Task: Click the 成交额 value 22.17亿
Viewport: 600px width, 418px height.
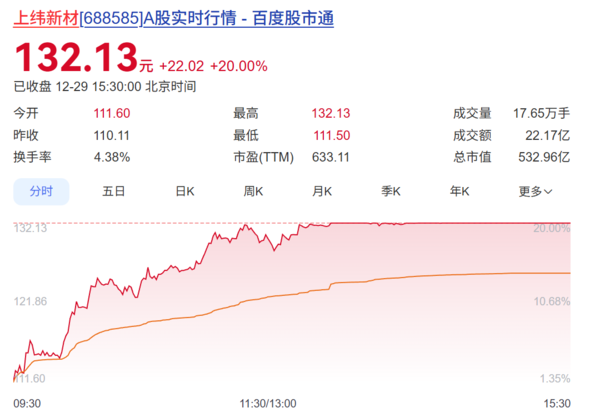Action: point(548,135)
